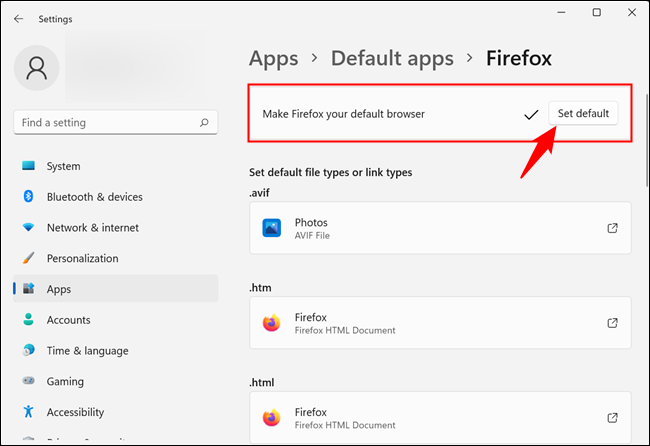Select System in the sidebar
Image resolution: width=650 pixels, height=446 pixels.
[63, 166]
